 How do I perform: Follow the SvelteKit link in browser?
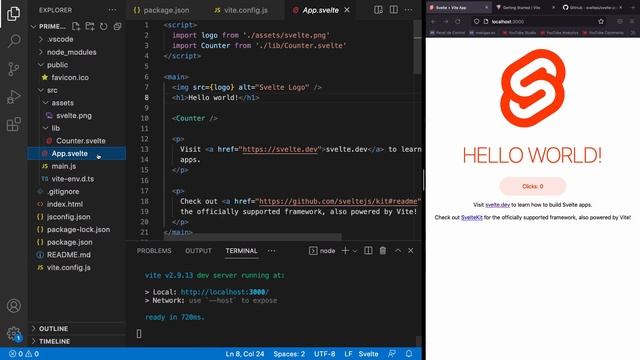pyautogui.click(x=471, y=218)
